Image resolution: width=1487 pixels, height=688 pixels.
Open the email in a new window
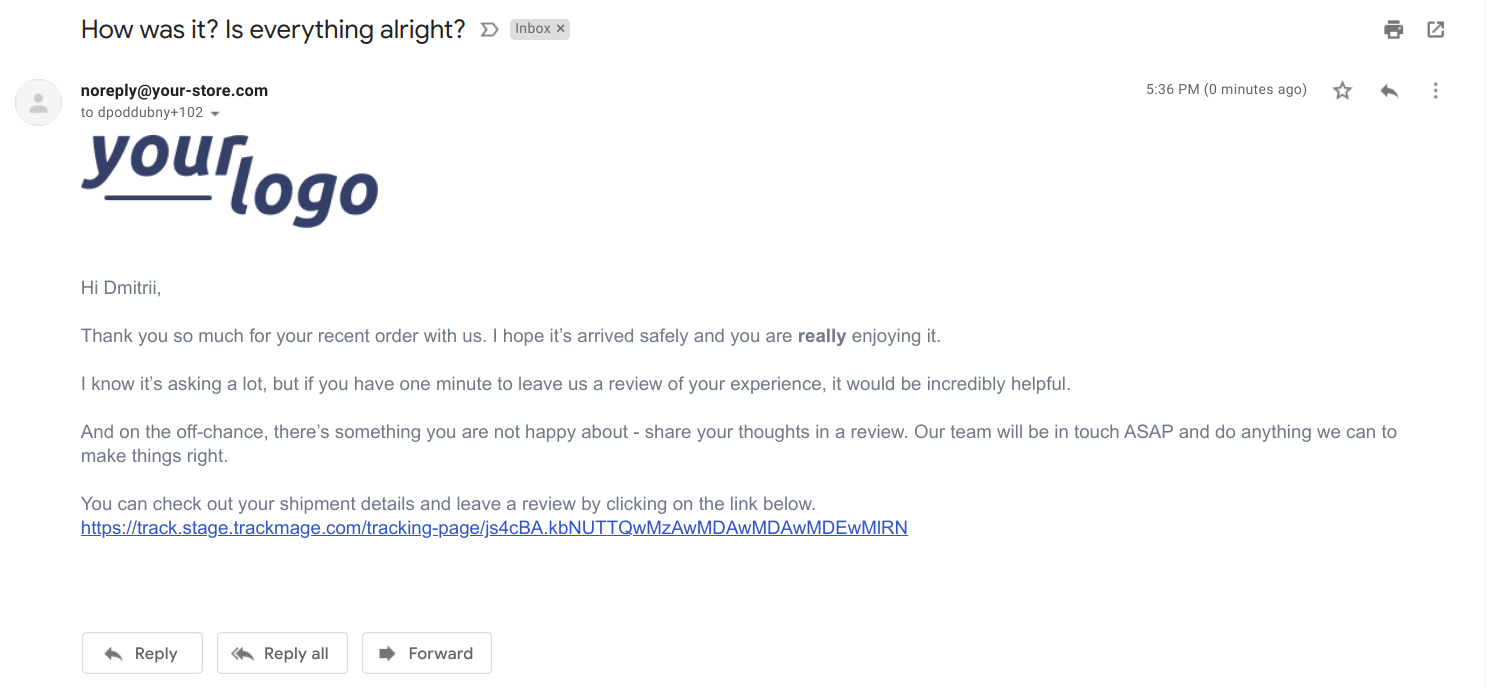click(x=1435, y=30)
